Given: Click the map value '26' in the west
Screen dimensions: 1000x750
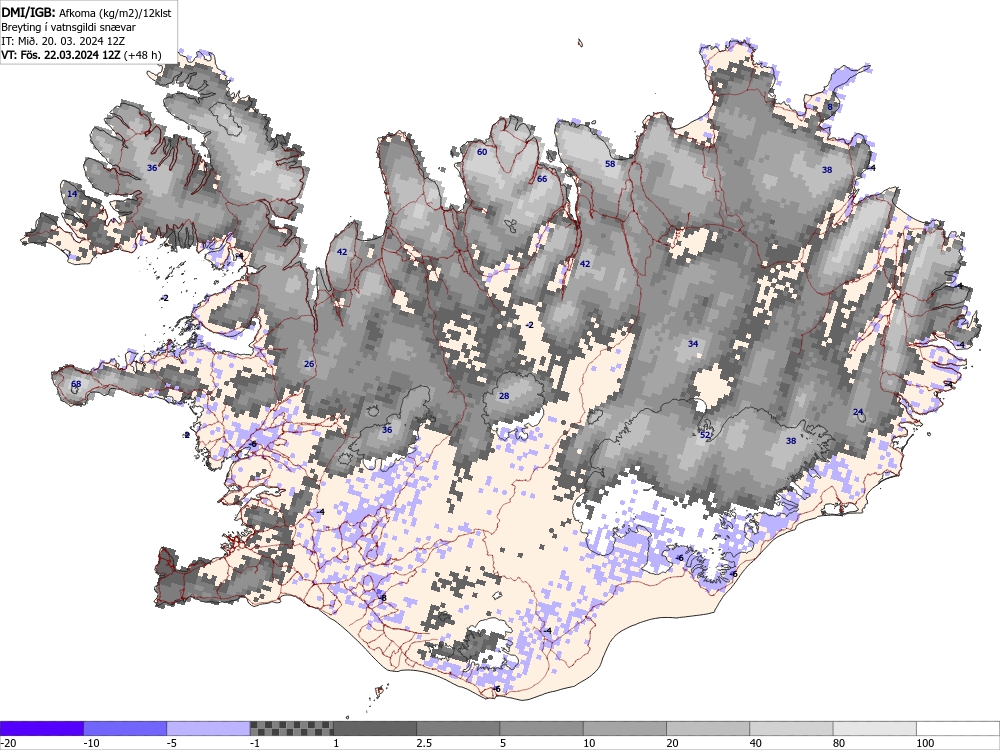Looking at the screenshot, I should [x=309, y=364].
